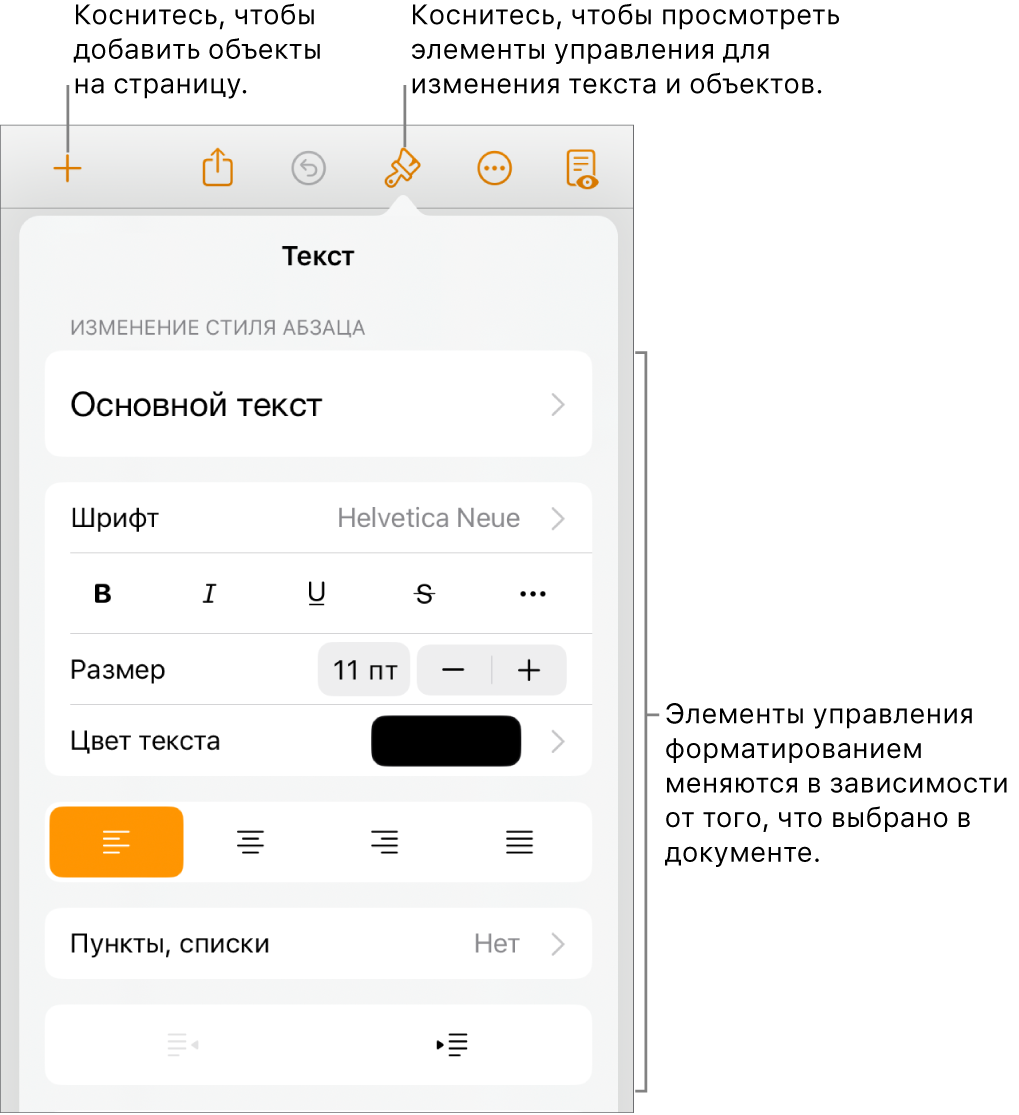Open more text style options ellipsis
Viewport: 1019px width, 1115px height.
coord(533,594)
